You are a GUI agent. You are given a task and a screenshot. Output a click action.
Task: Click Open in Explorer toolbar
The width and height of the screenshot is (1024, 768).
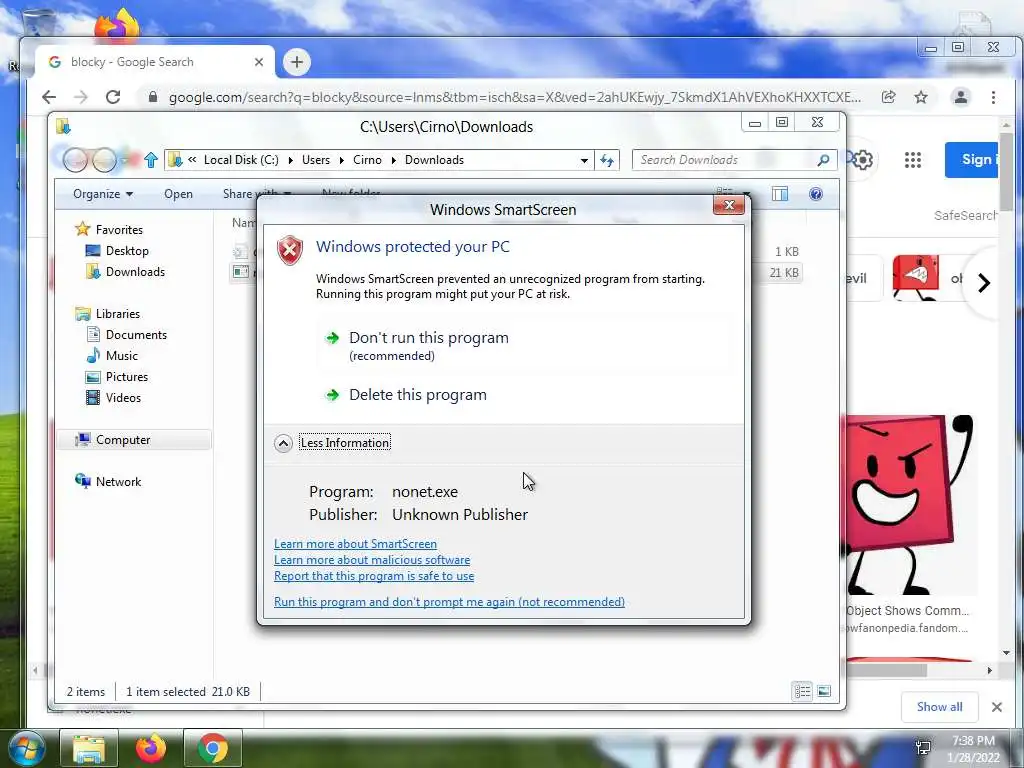click(x=178, y=194)
